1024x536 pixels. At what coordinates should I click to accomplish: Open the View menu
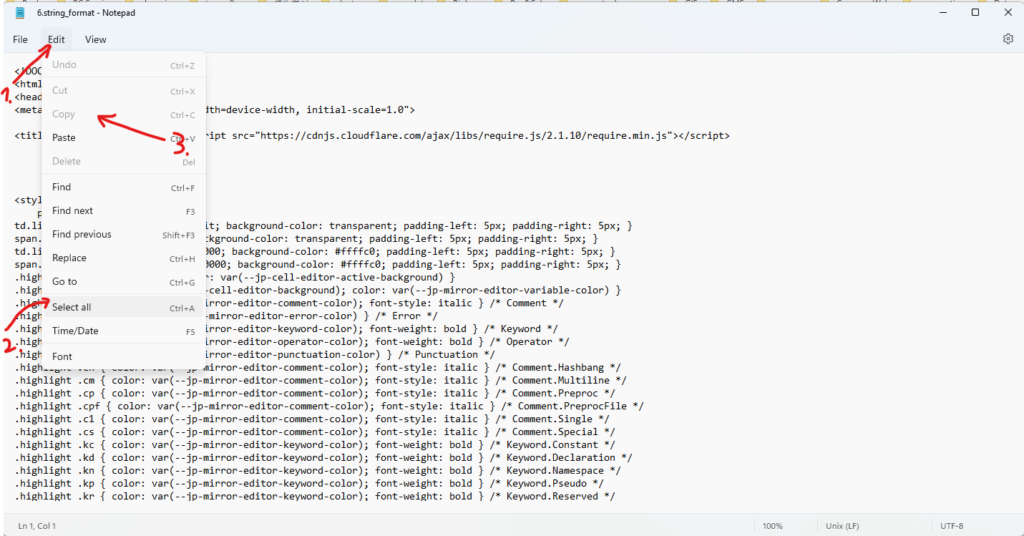click(95, 40)
